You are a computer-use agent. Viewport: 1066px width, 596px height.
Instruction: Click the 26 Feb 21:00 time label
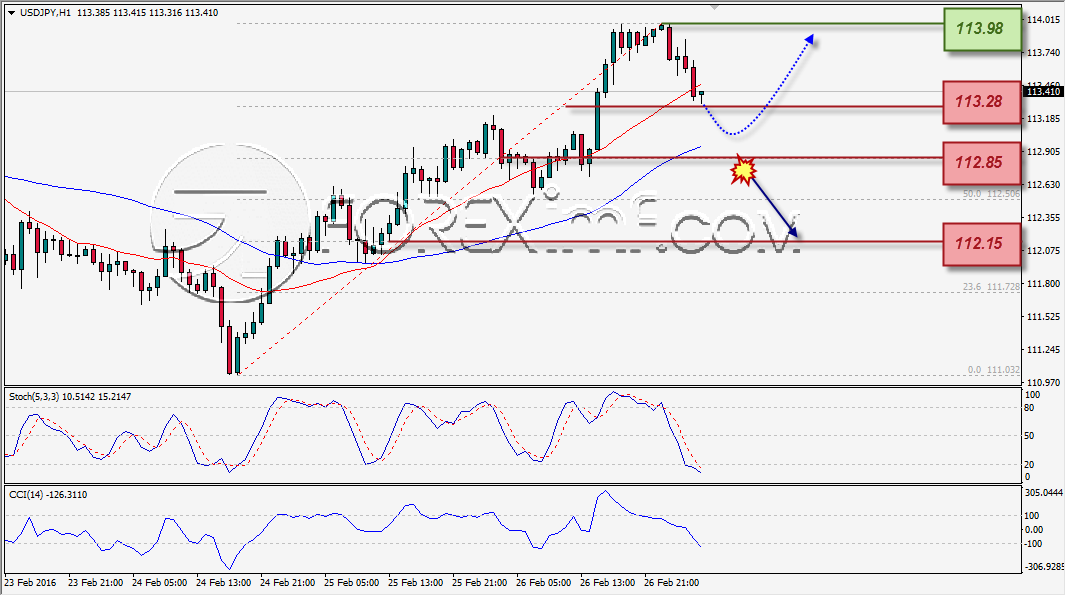[671, 582]
